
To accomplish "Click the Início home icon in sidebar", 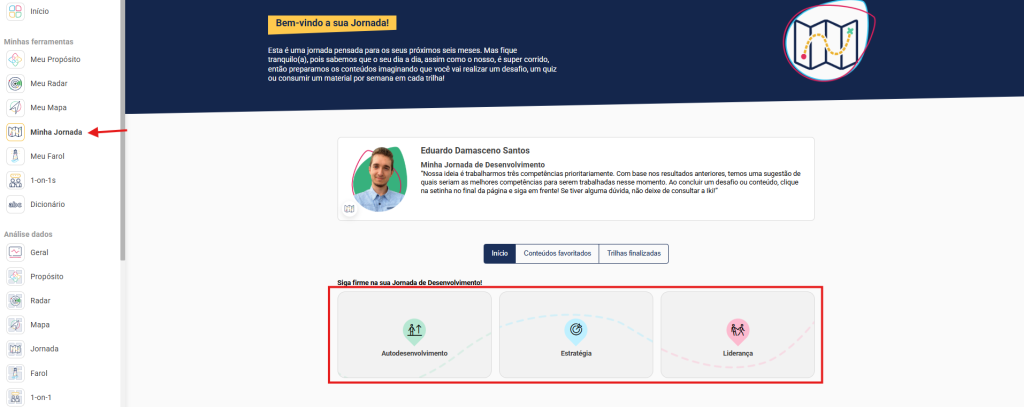I will (15, 11).
